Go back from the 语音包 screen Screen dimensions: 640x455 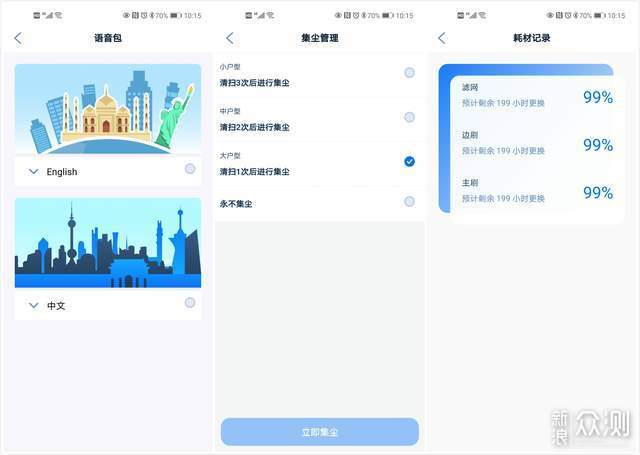pyautogui.click(x=18, y=38)
